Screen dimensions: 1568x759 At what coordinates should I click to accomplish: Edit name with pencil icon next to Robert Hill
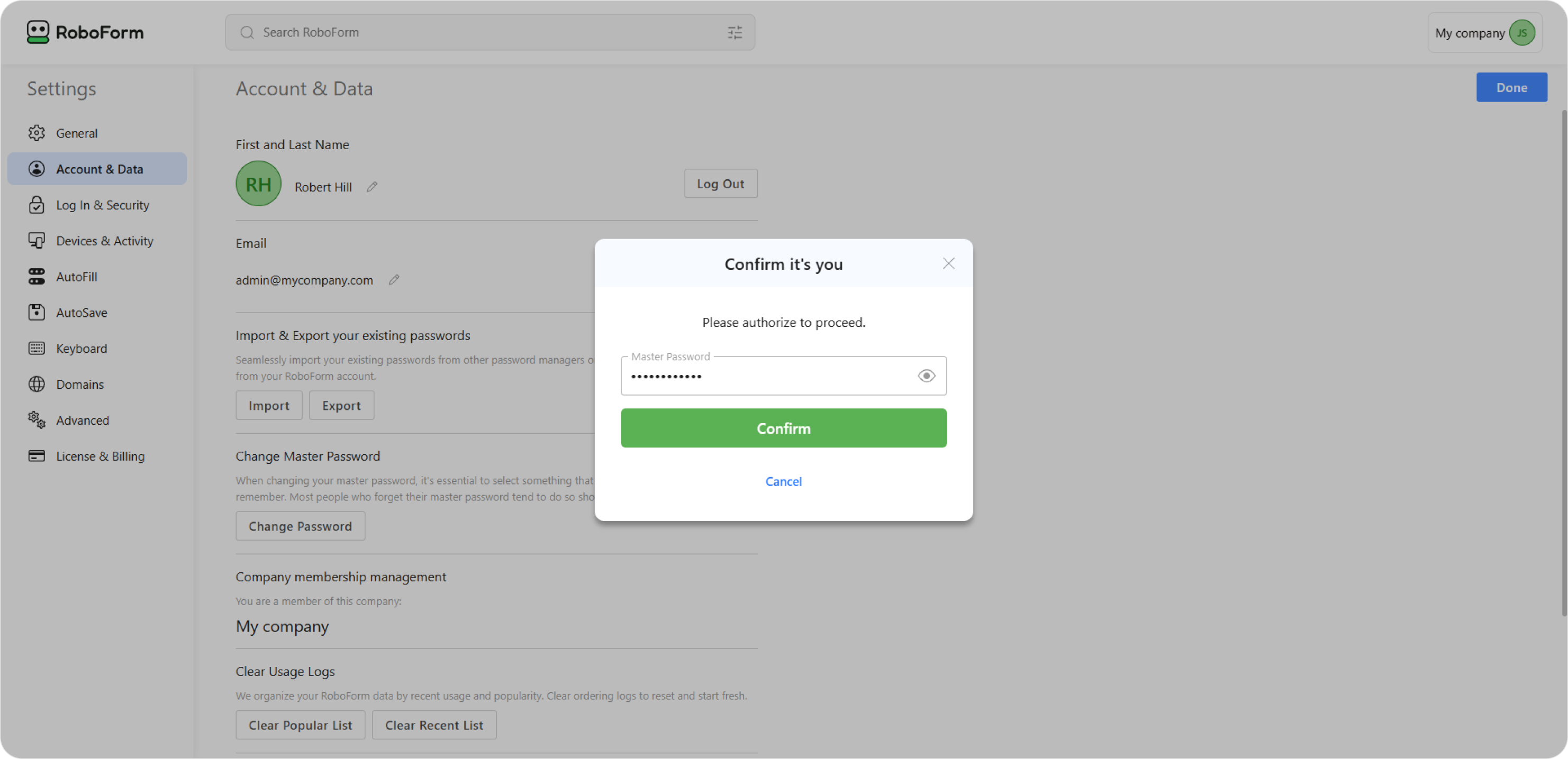pyautogui.click(x=372, y=187)
